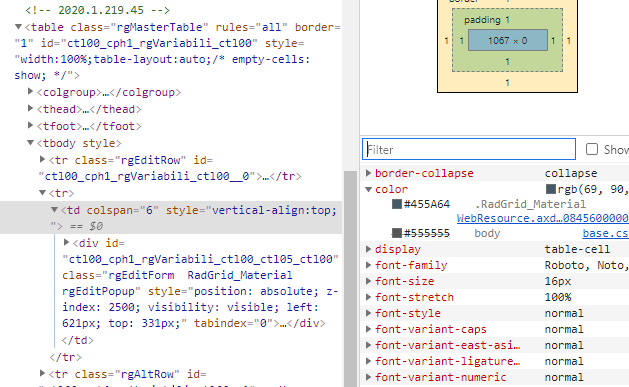Image resolution: width=629 pixels, height=387 pixels.
Task: Click the DOM tree scrollbar thumb
Action: (x=350, y=279)
